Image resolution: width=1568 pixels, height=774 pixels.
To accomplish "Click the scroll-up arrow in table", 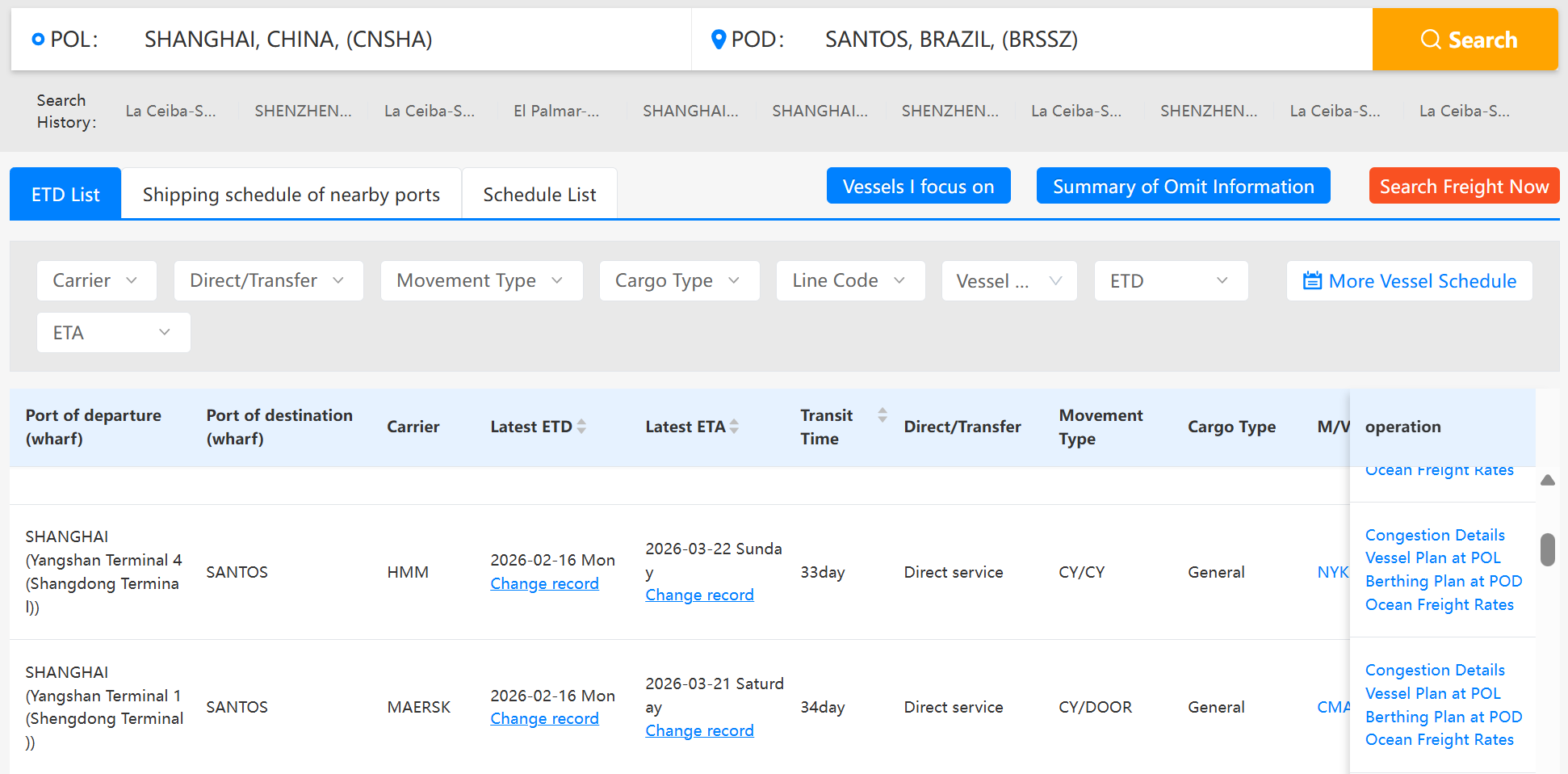I will coord(1547,480).
